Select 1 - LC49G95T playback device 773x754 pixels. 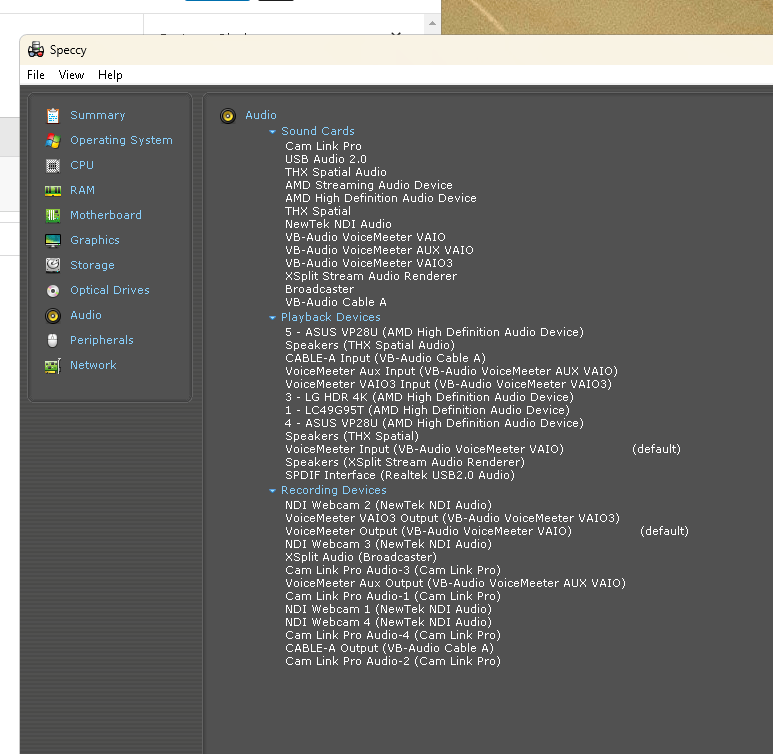[427, 410]
